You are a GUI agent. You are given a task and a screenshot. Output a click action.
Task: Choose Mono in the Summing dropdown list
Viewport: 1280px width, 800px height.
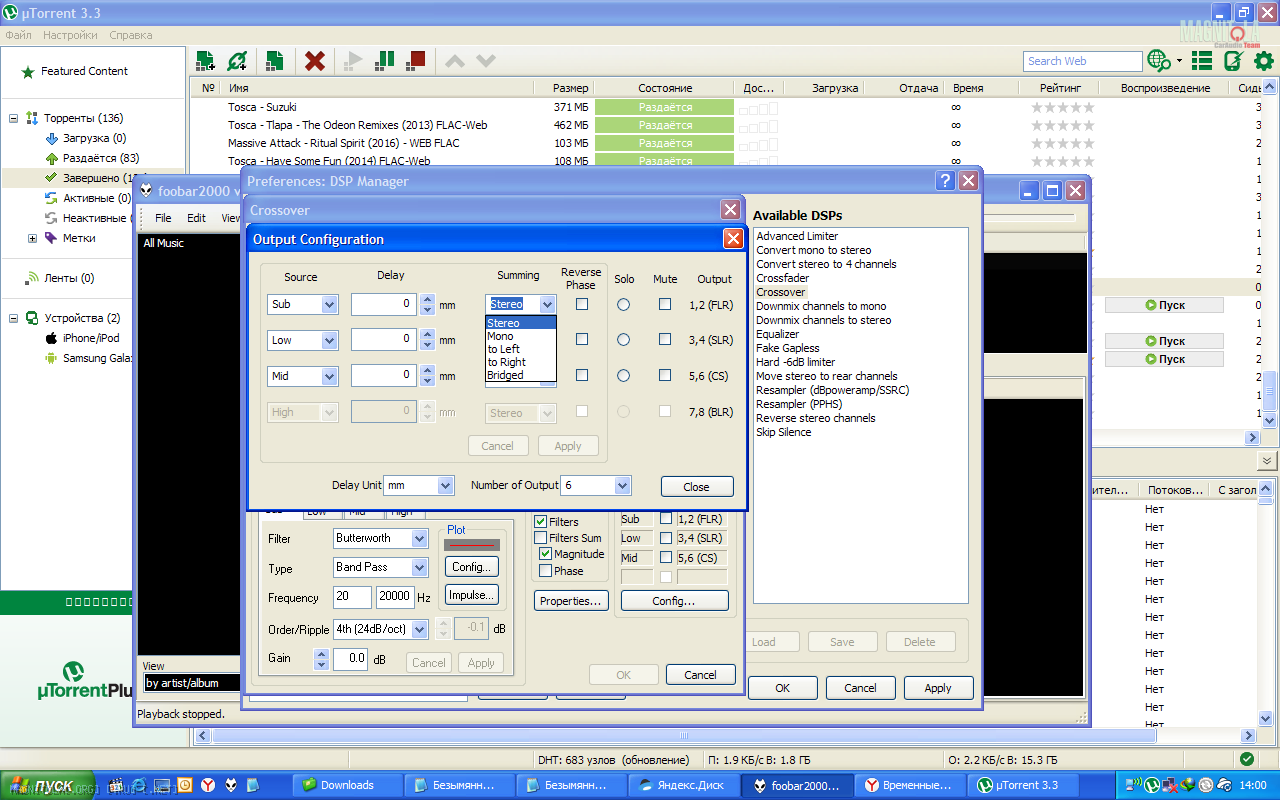pos(520,336)
